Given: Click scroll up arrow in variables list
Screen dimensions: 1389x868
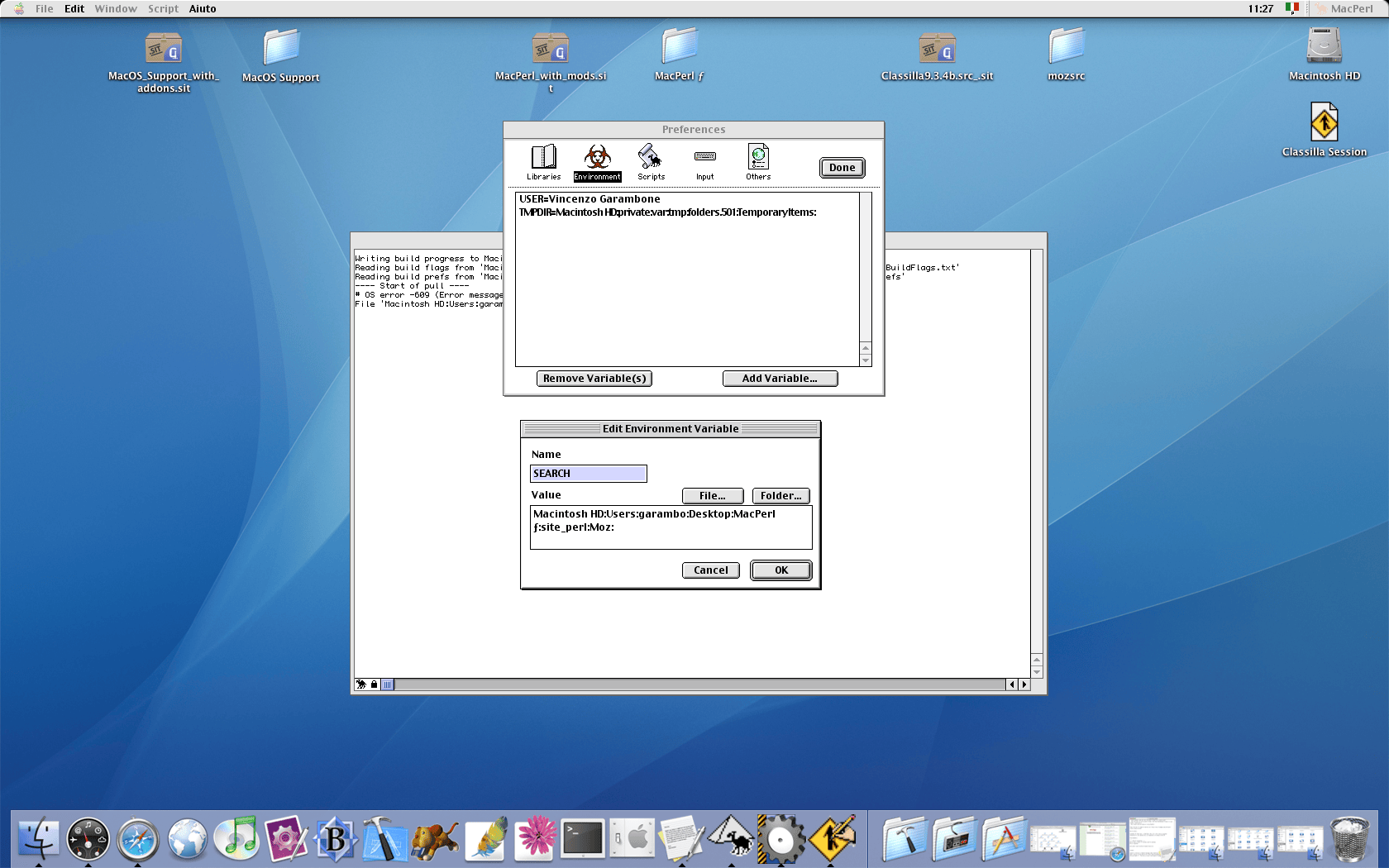Looking at the screenshot, I should click(x=866, y=348).
